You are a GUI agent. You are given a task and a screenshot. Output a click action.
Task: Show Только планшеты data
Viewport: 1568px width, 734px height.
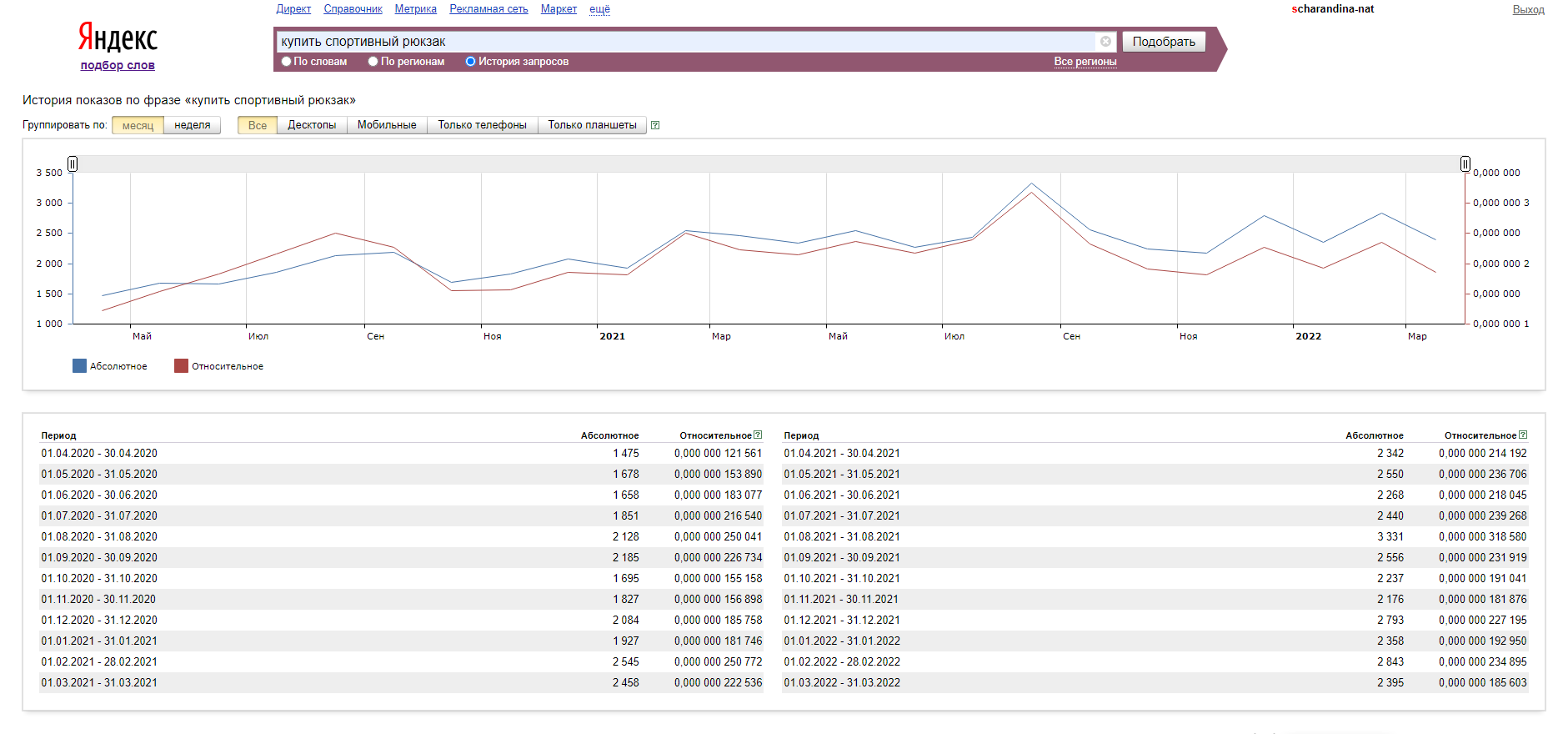pyautogui.click(x=592, y=125)
